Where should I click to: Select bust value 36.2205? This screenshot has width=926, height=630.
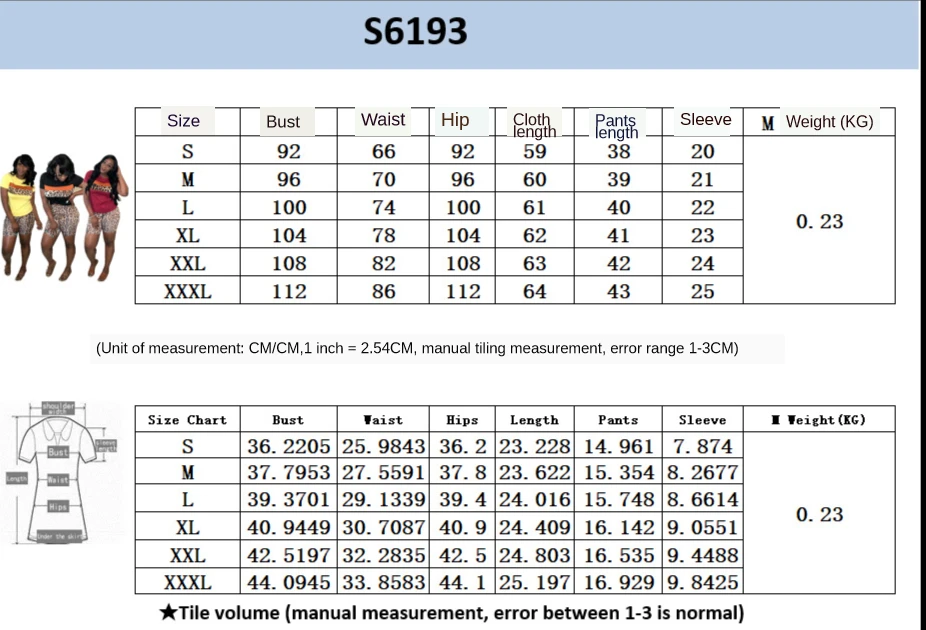pyautogui.click(x=288, y=446)
